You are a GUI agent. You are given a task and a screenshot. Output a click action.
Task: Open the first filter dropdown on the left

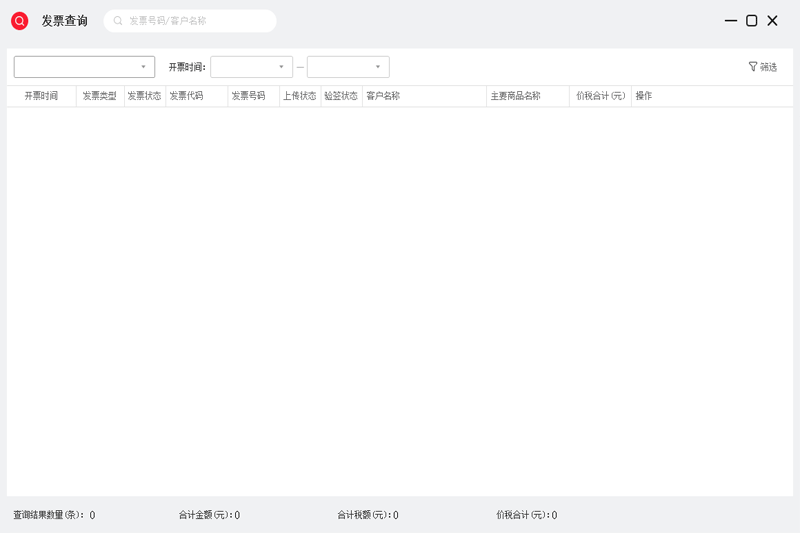tap(84, 67)
